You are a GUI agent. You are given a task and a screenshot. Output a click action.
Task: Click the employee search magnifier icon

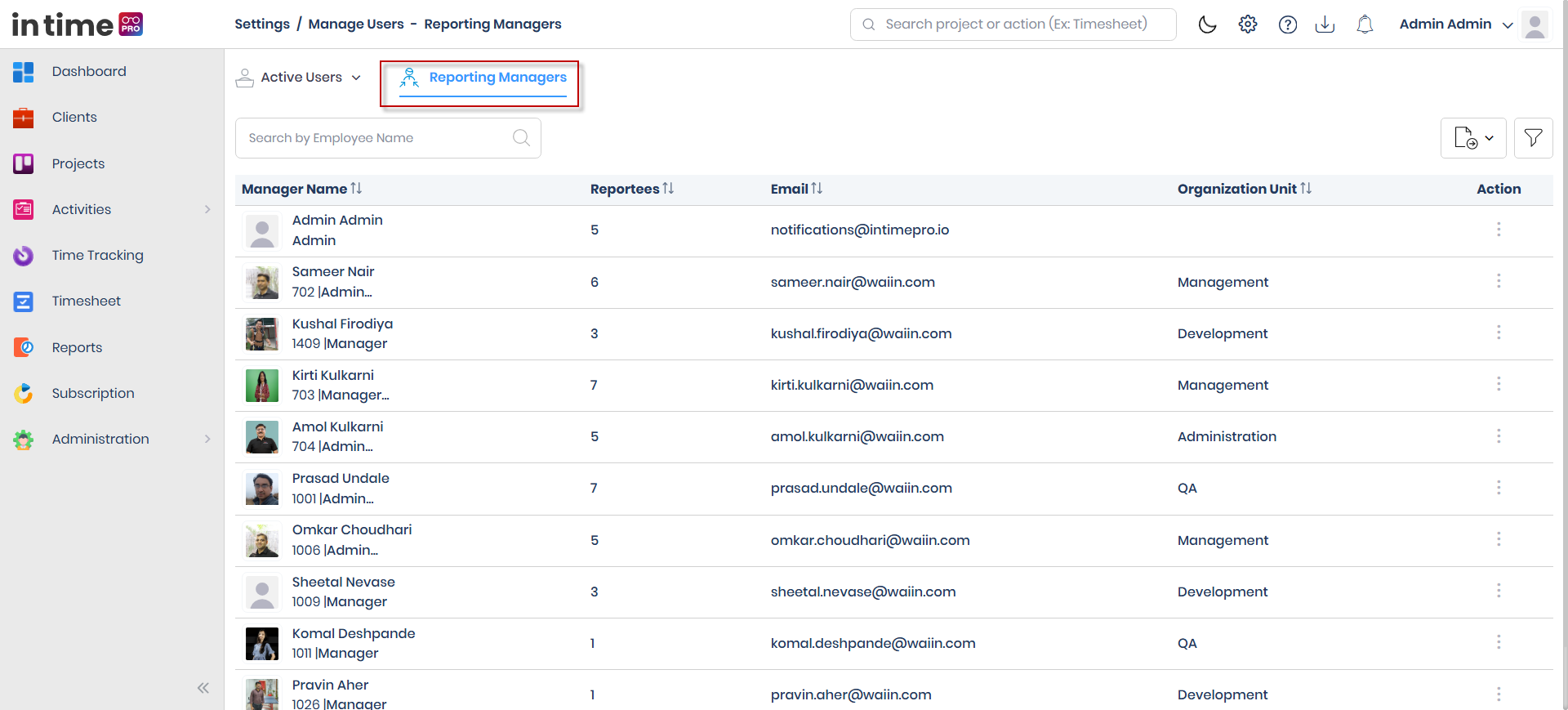click(x=521, y=138)
